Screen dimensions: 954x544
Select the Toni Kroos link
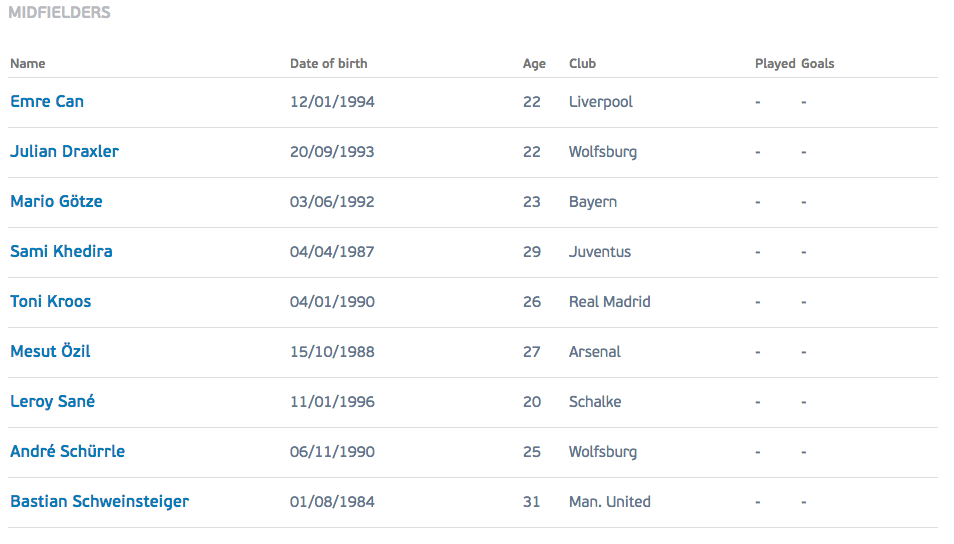(x=50, y=301)
